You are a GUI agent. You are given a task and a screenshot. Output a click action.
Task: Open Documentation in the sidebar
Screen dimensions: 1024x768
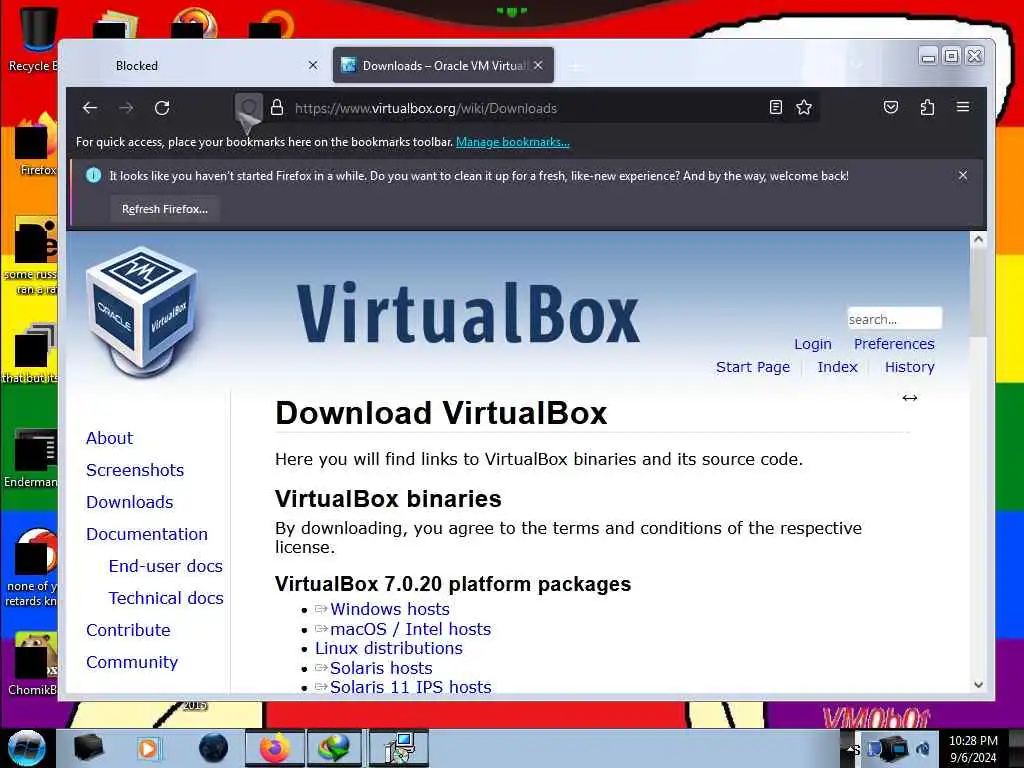pyautogui.click(x=146, y=534)
